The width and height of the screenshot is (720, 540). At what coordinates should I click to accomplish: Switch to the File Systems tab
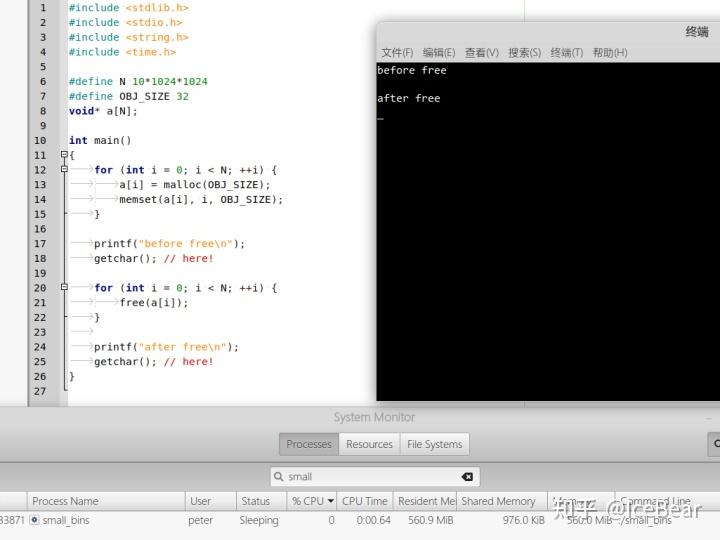click(434, 444)
